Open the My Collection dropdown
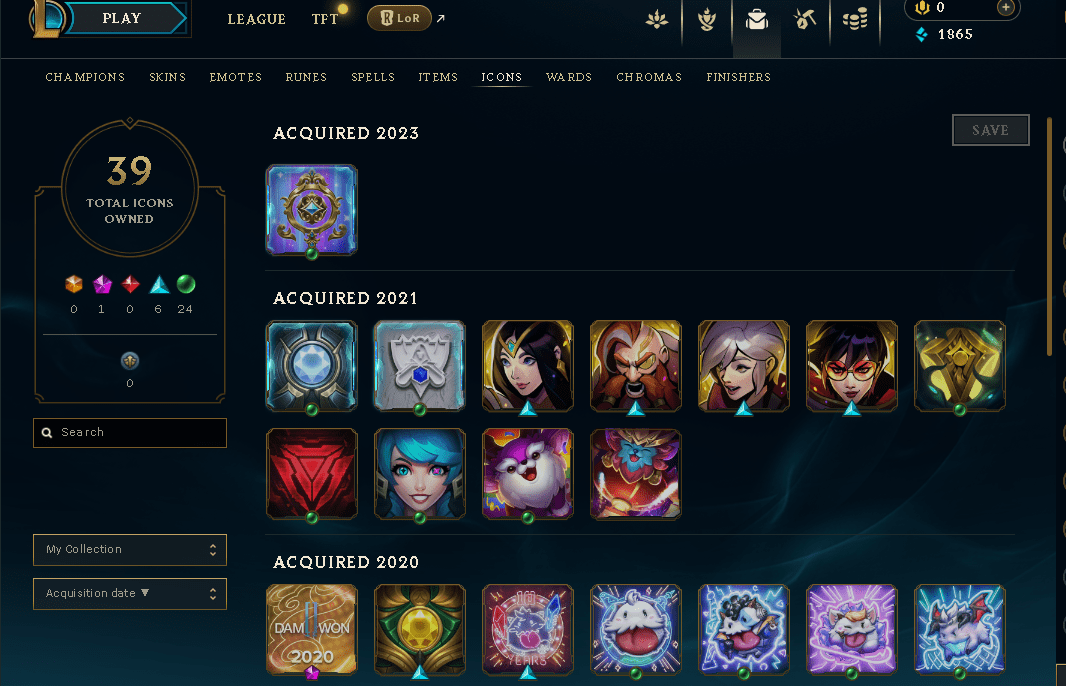Image resolution: width=1066 pixels, height=686 pixels. tap(130, 549)
